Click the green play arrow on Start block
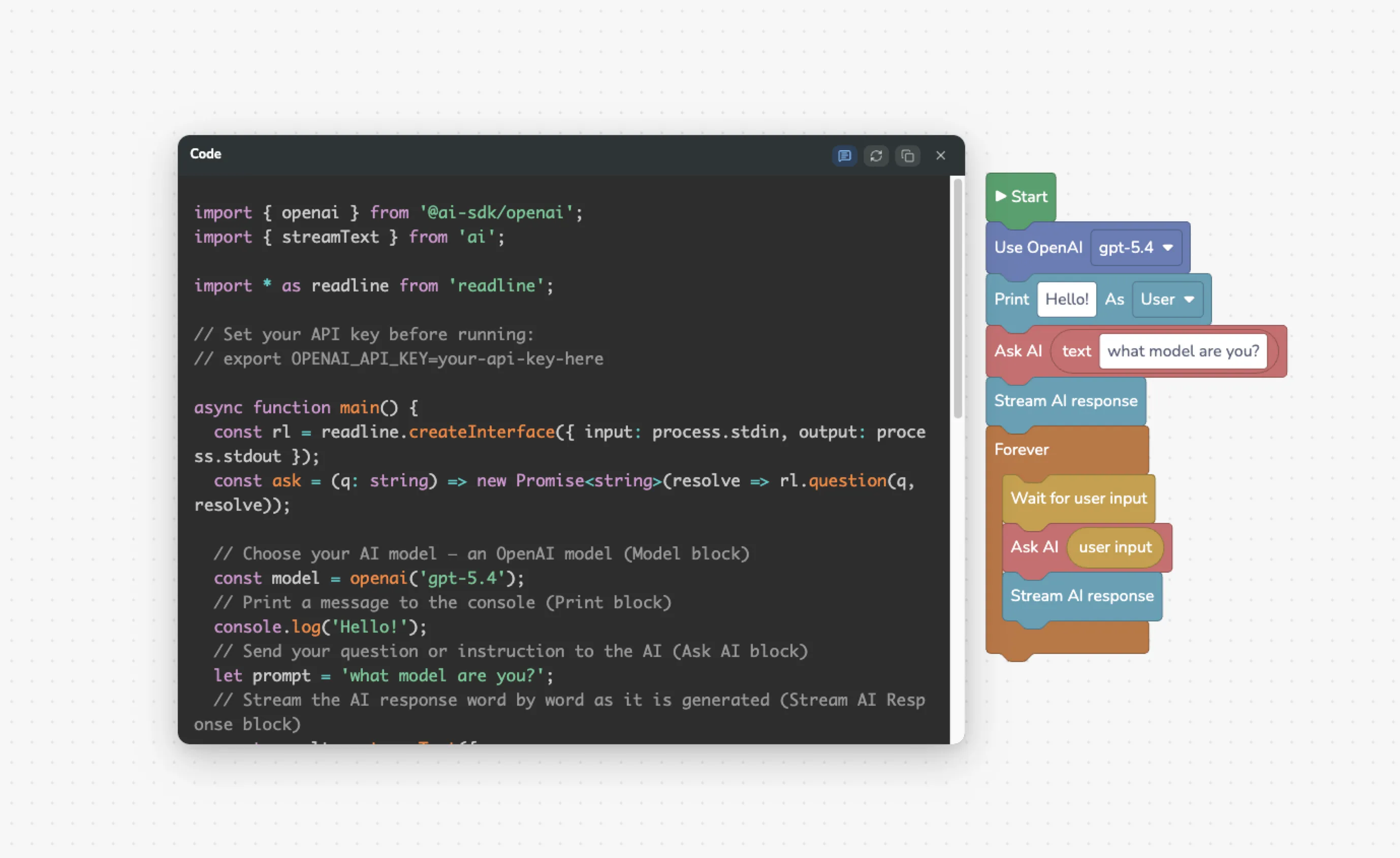 (1002, 196)
